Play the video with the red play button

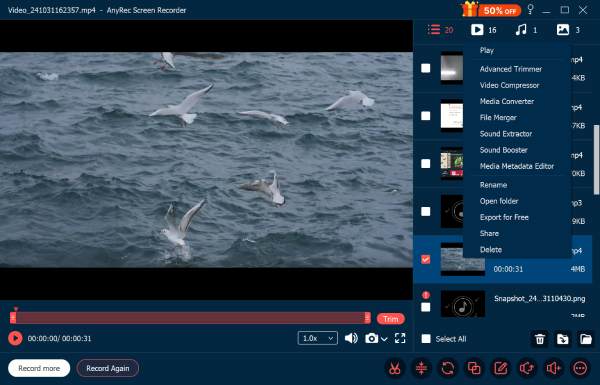(x=15, y=338)
